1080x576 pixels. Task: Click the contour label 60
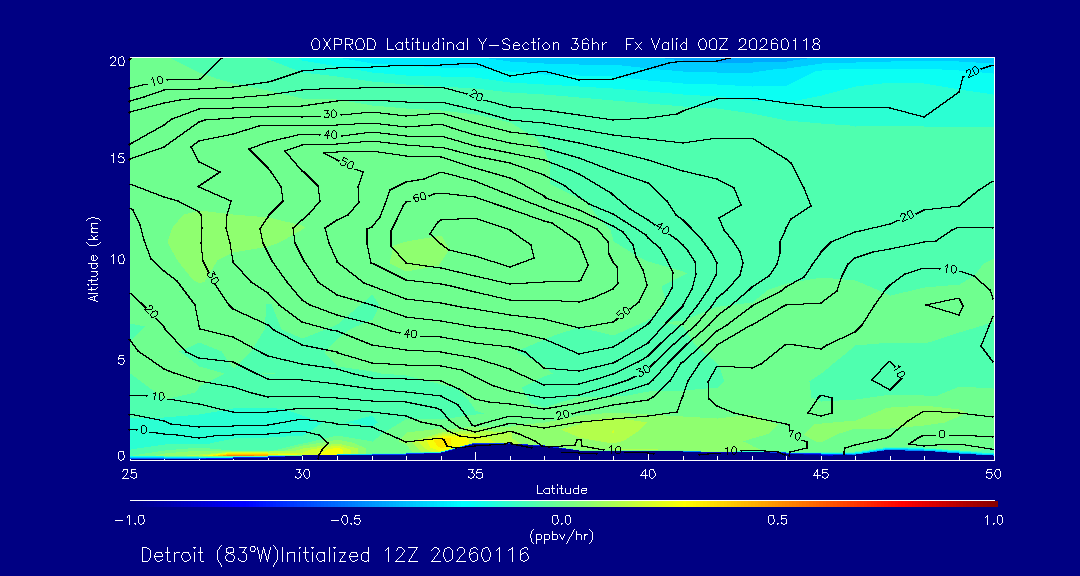[419, 198]
